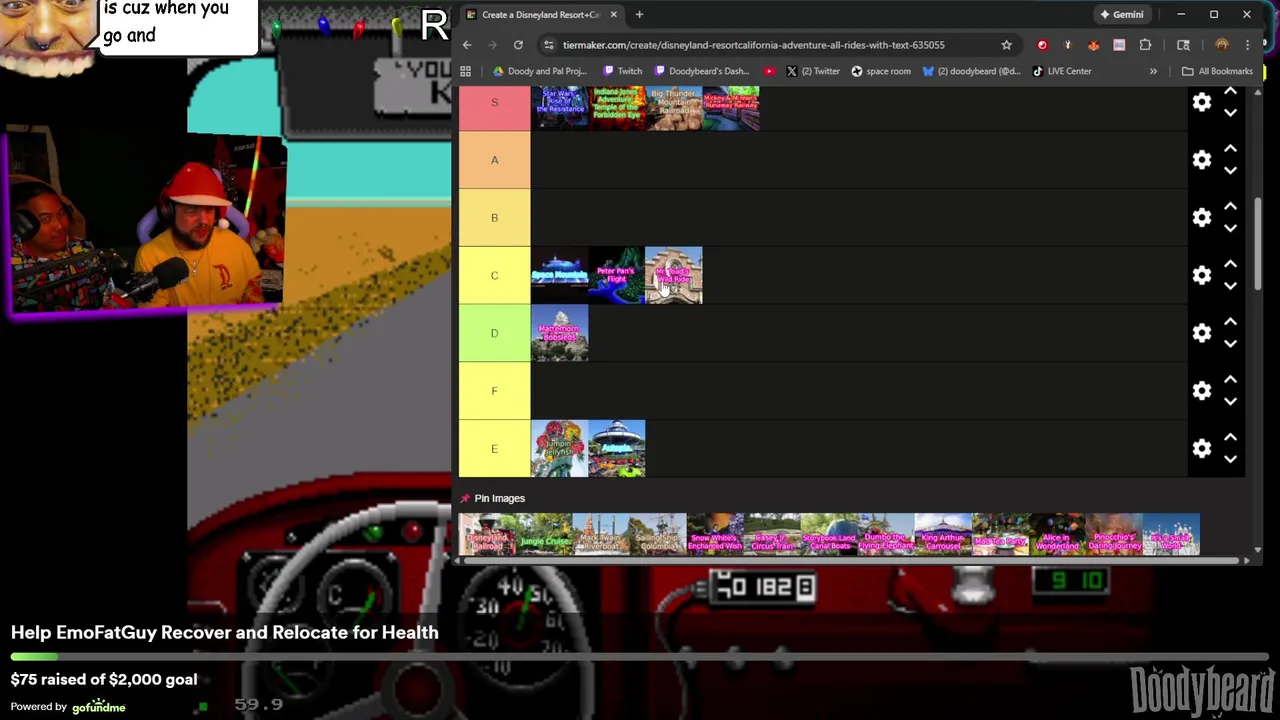Viewport: 1280px width, 720px height.
Task: Bookmark this page with the star icon
Action: coord(1006,45)
